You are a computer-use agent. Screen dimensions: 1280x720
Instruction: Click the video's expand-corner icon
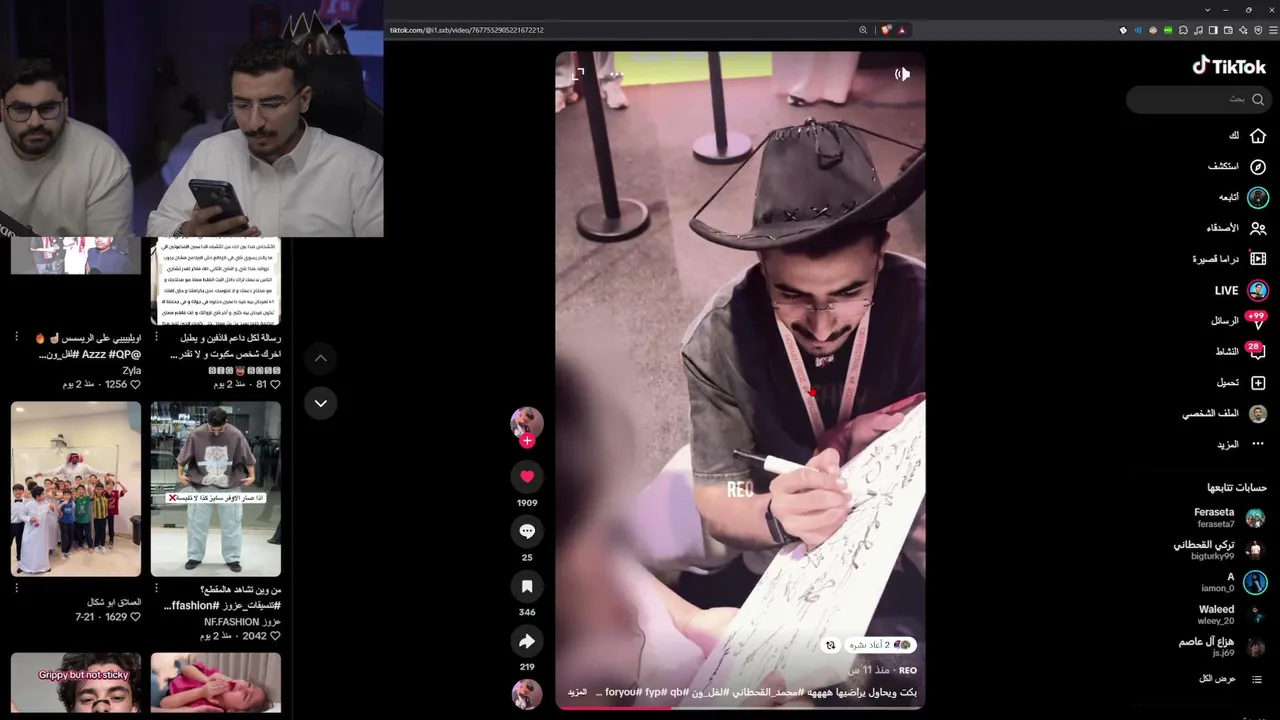[x=578, y=74]
